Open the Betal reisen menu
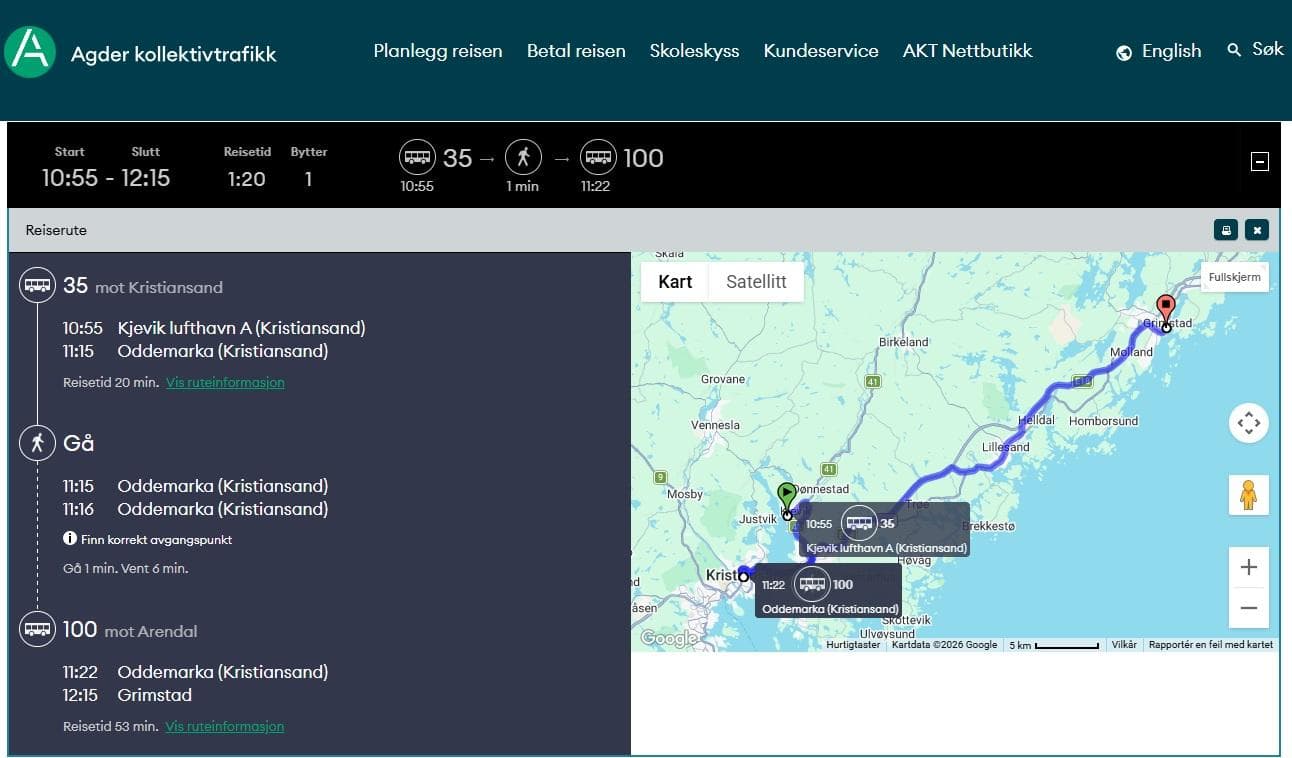 point(576,51)
